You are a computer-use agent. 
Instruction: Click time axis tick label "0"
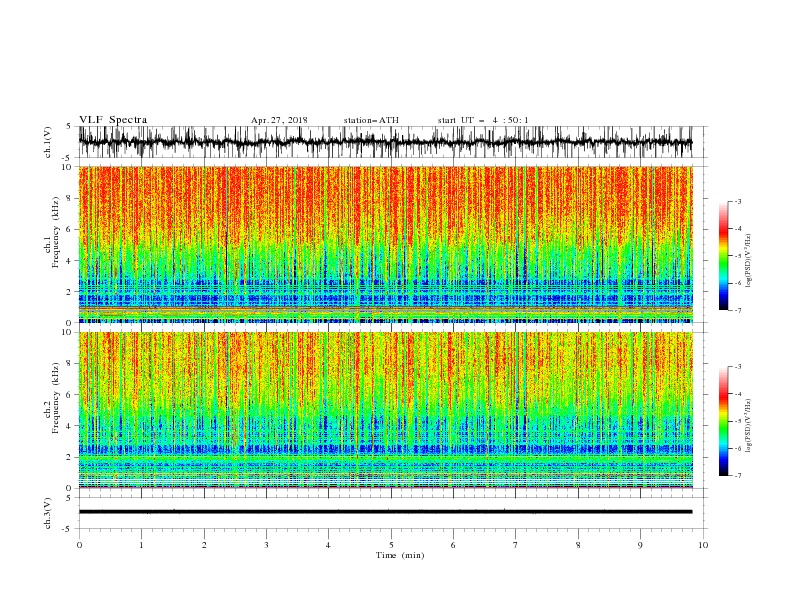tap(79, 545)
